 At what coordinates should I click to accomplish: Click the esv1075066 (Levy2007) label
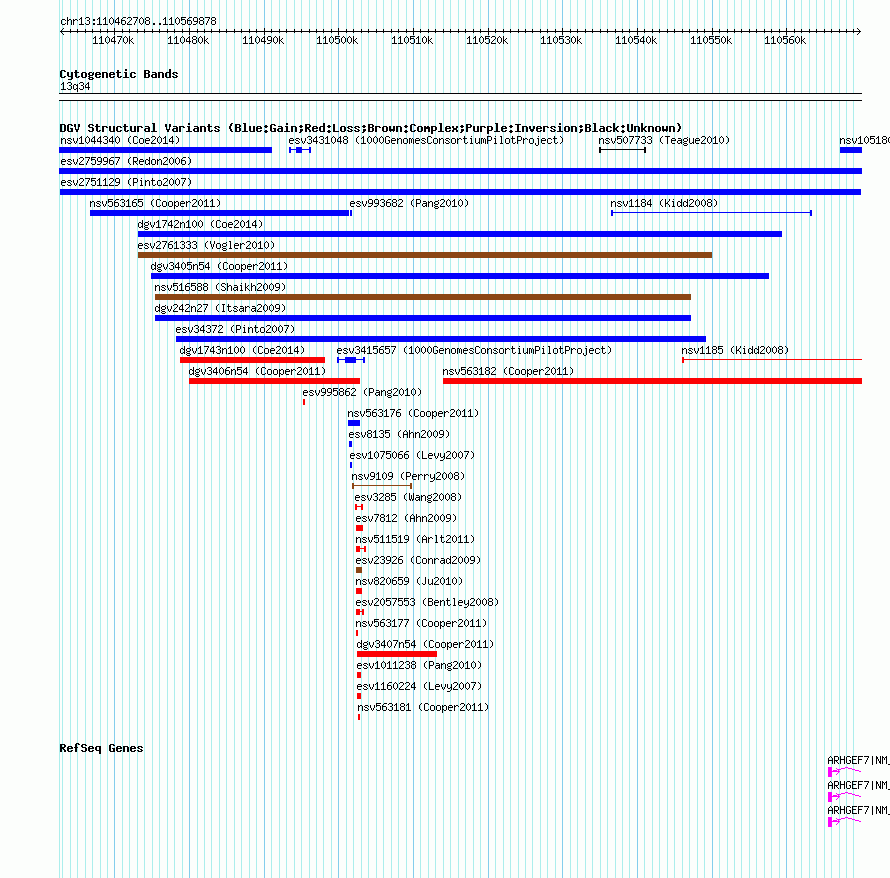pyautogui.click(x=412, y=455)
